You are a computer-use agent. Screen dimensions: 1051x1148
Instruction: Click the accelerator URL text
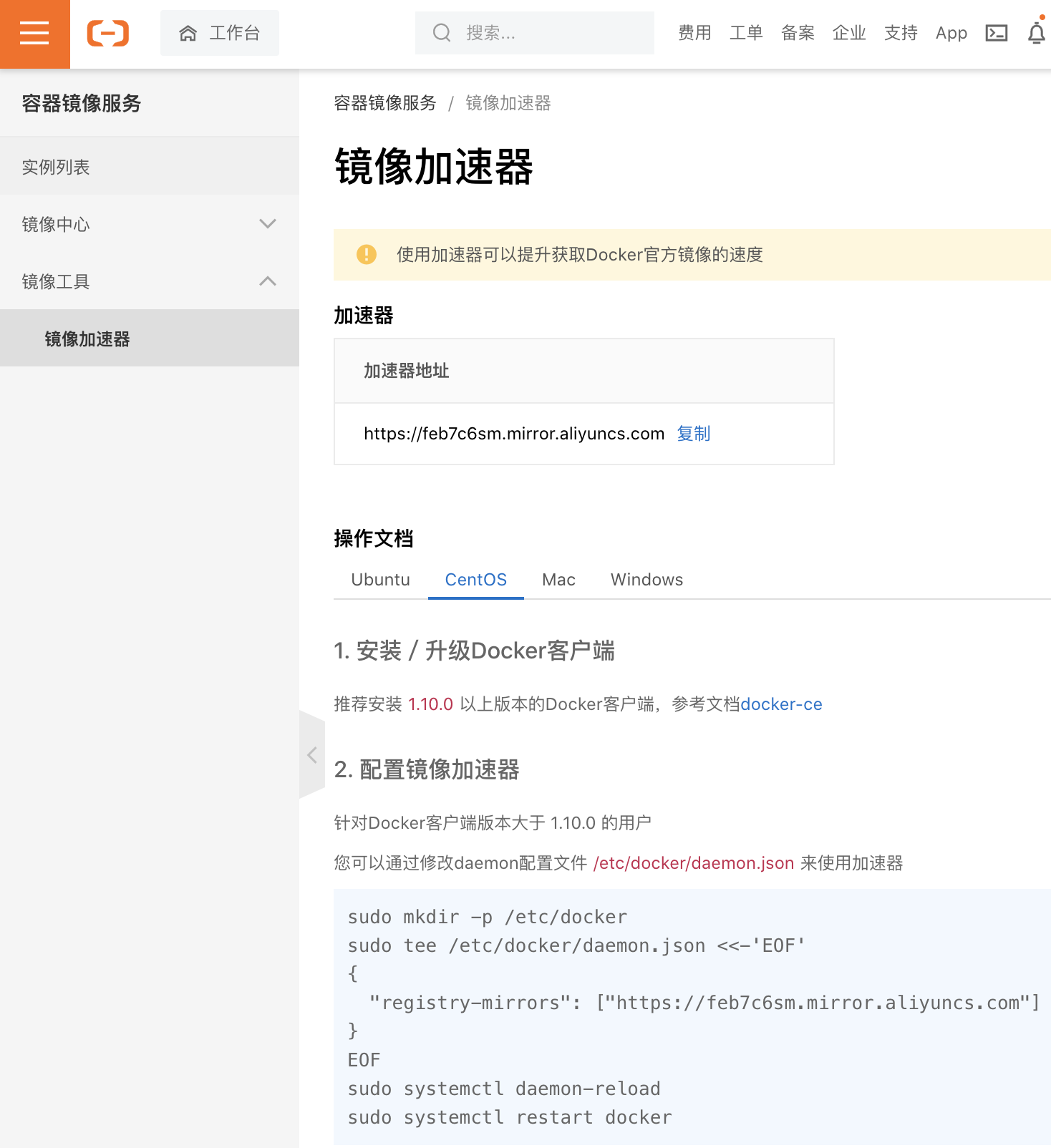(x=514, y=434)
